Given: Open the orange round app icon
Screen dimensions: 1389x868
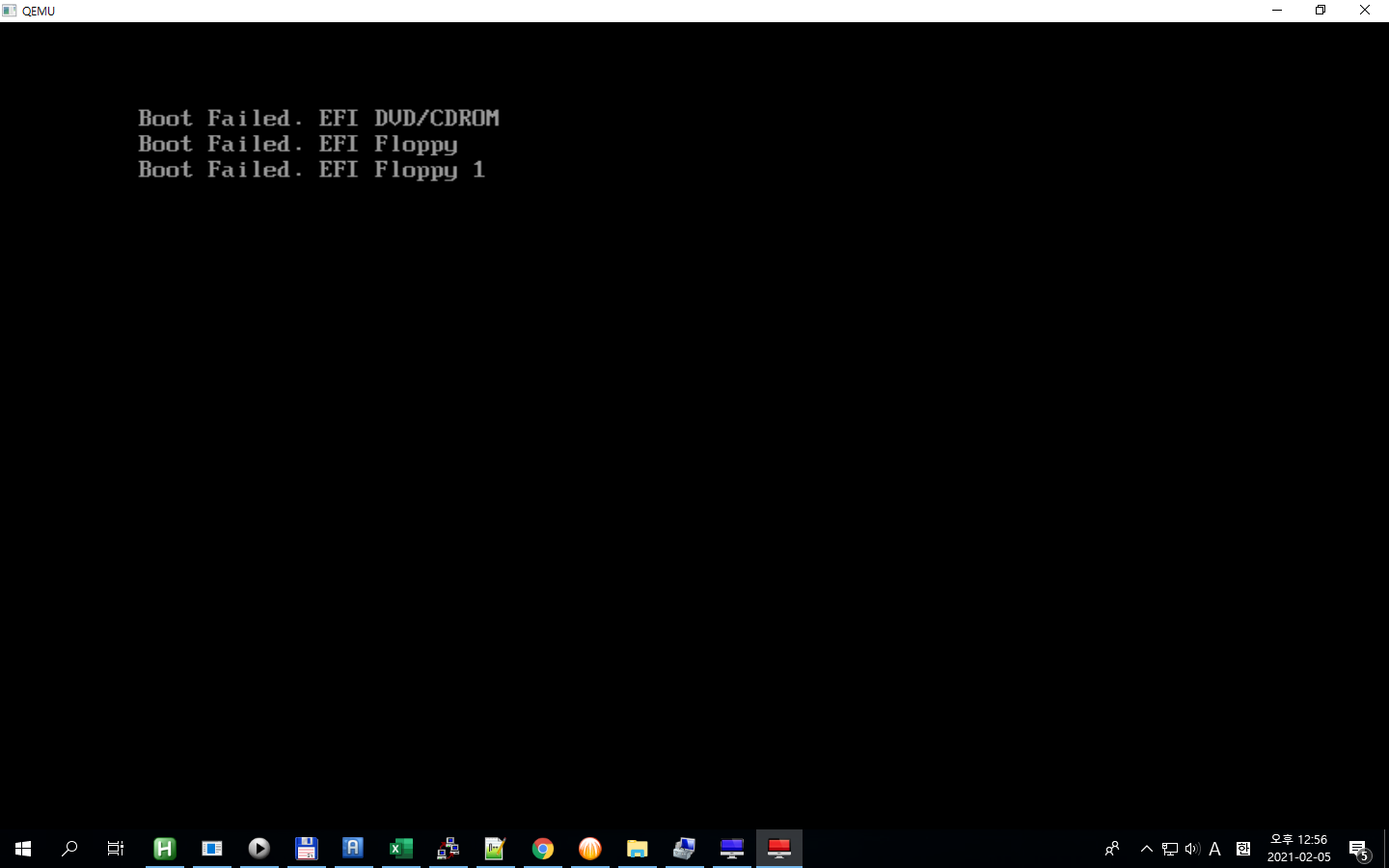Looking at the screenshot, I should click(590, 849).
